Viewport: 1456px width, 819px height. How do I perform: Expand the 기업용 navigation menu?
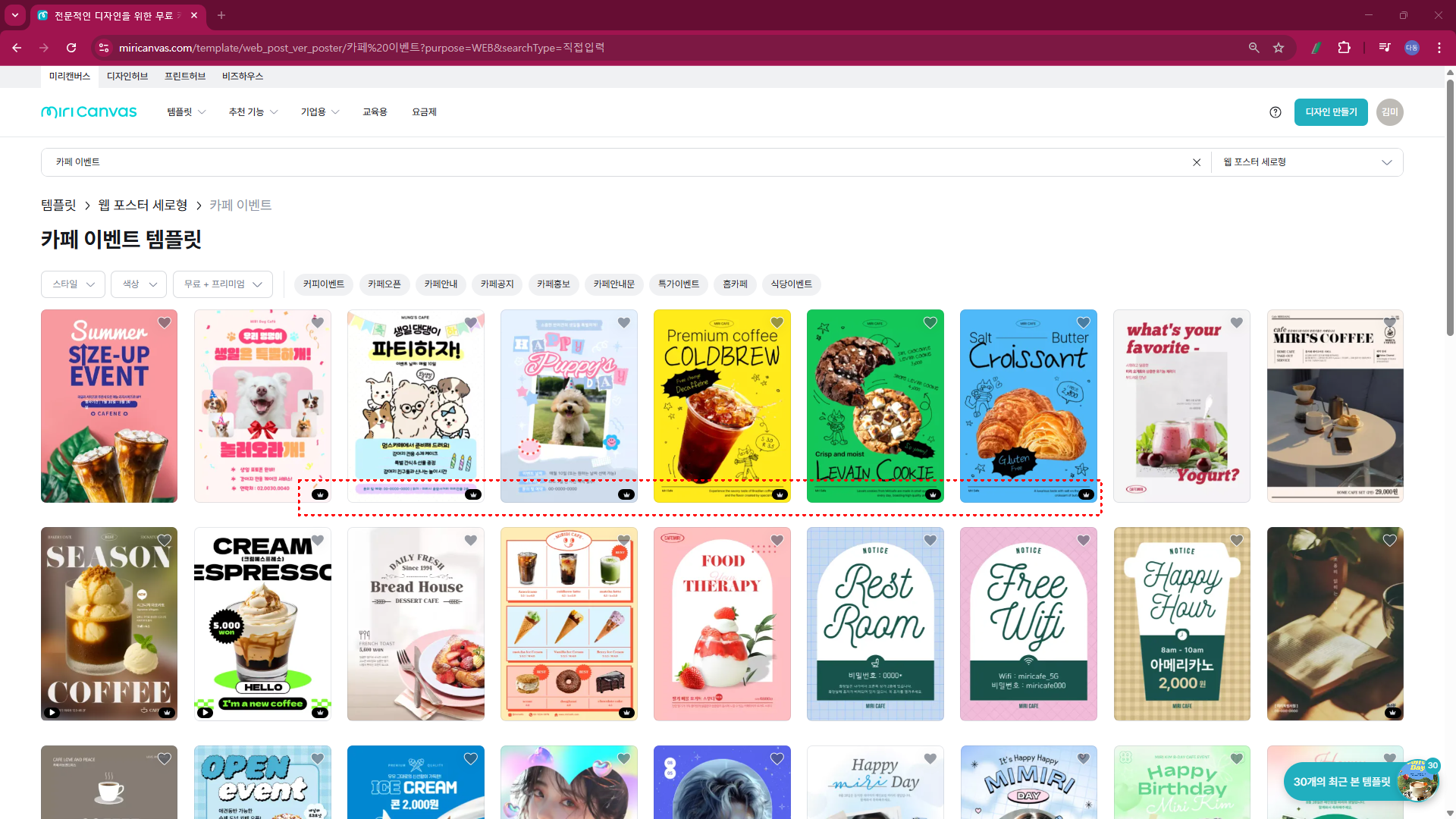tap(320, 112)
